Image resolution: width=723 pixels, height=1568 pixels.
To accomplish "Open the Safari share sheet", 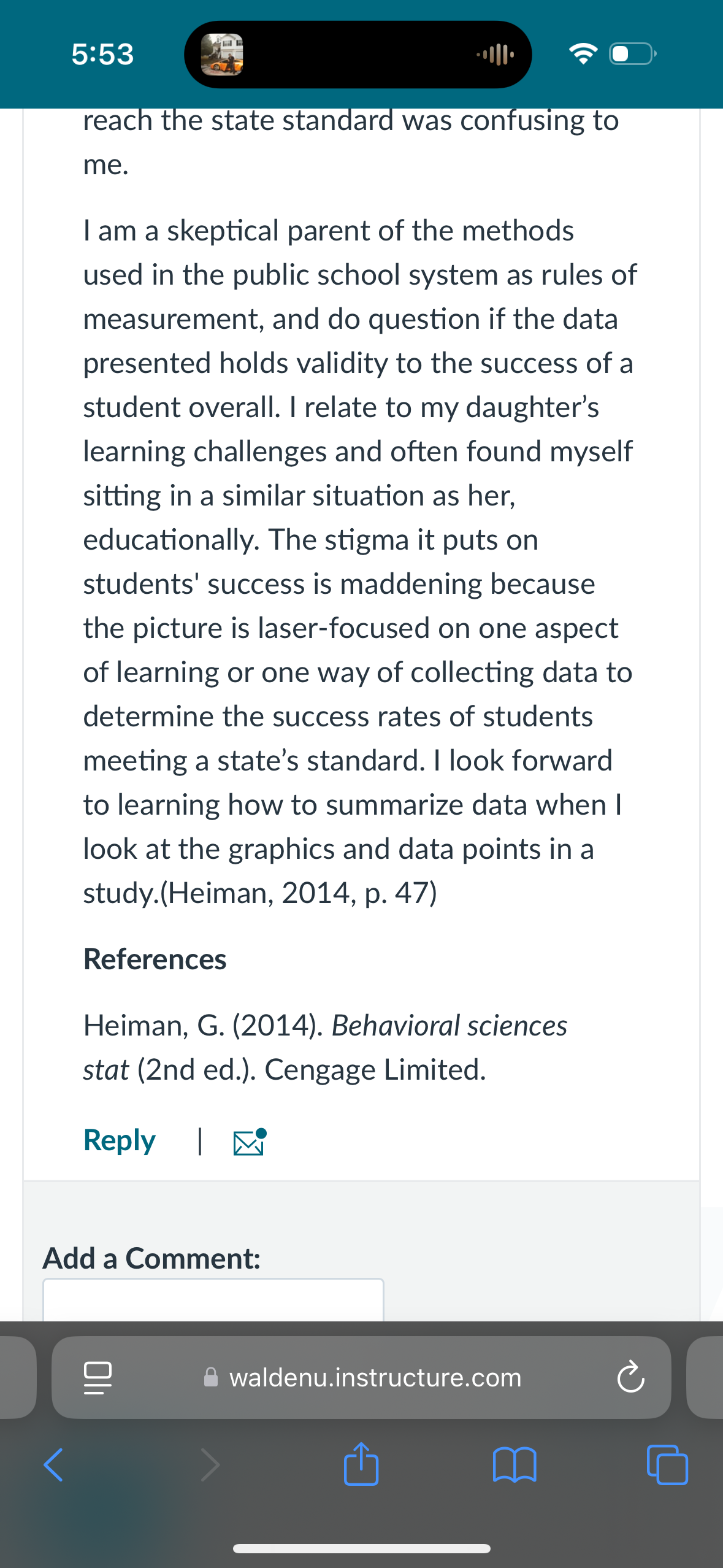I will point(361,1464).
